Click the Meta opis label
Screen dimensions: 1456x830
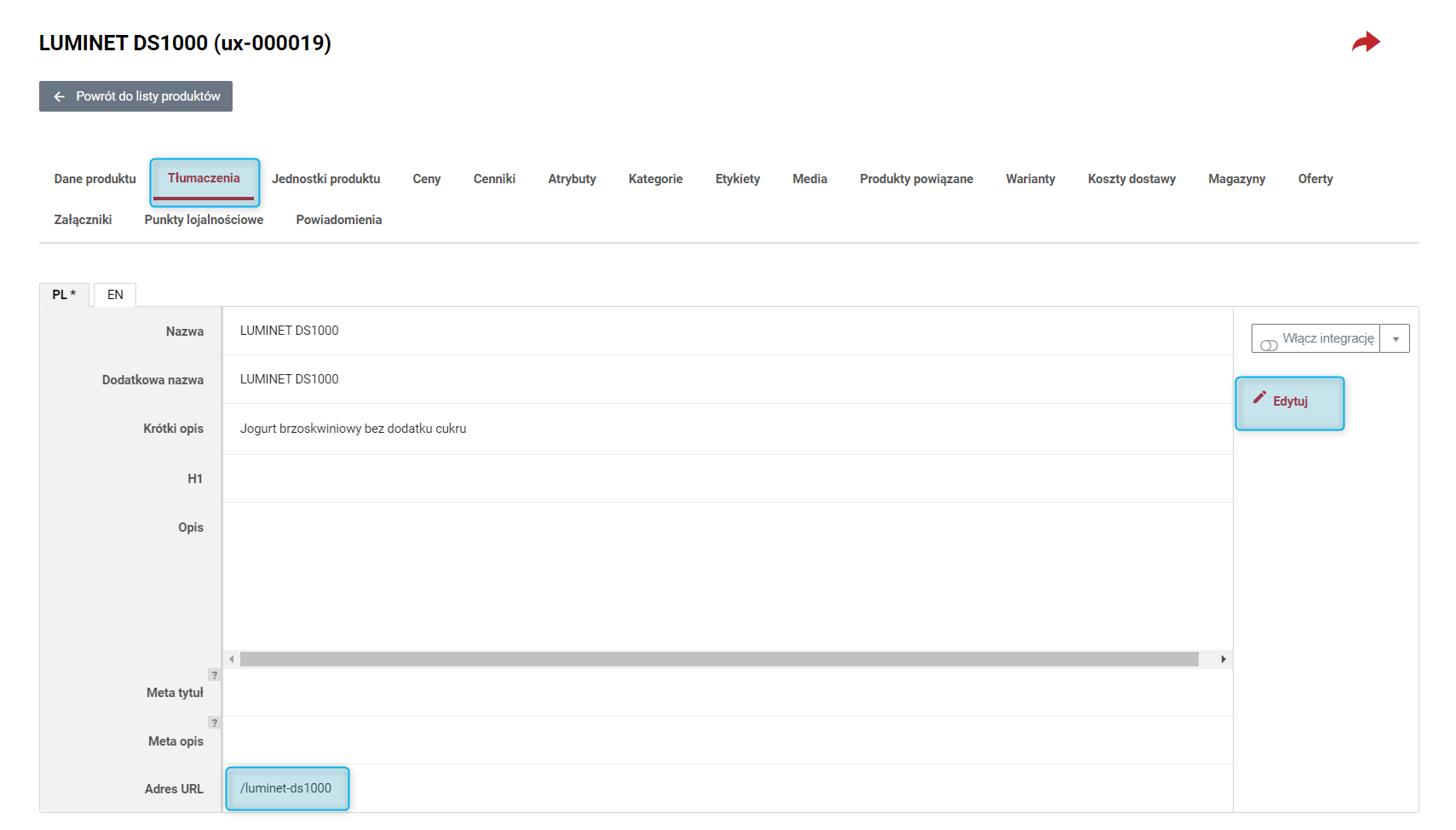pos(176,741)
